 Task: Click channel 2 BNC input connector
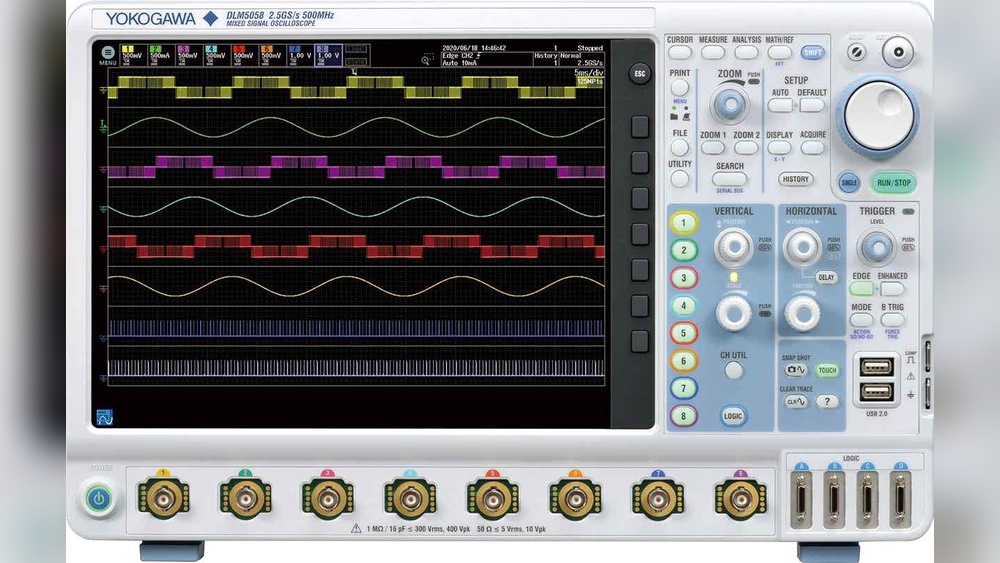click(246, 499)
